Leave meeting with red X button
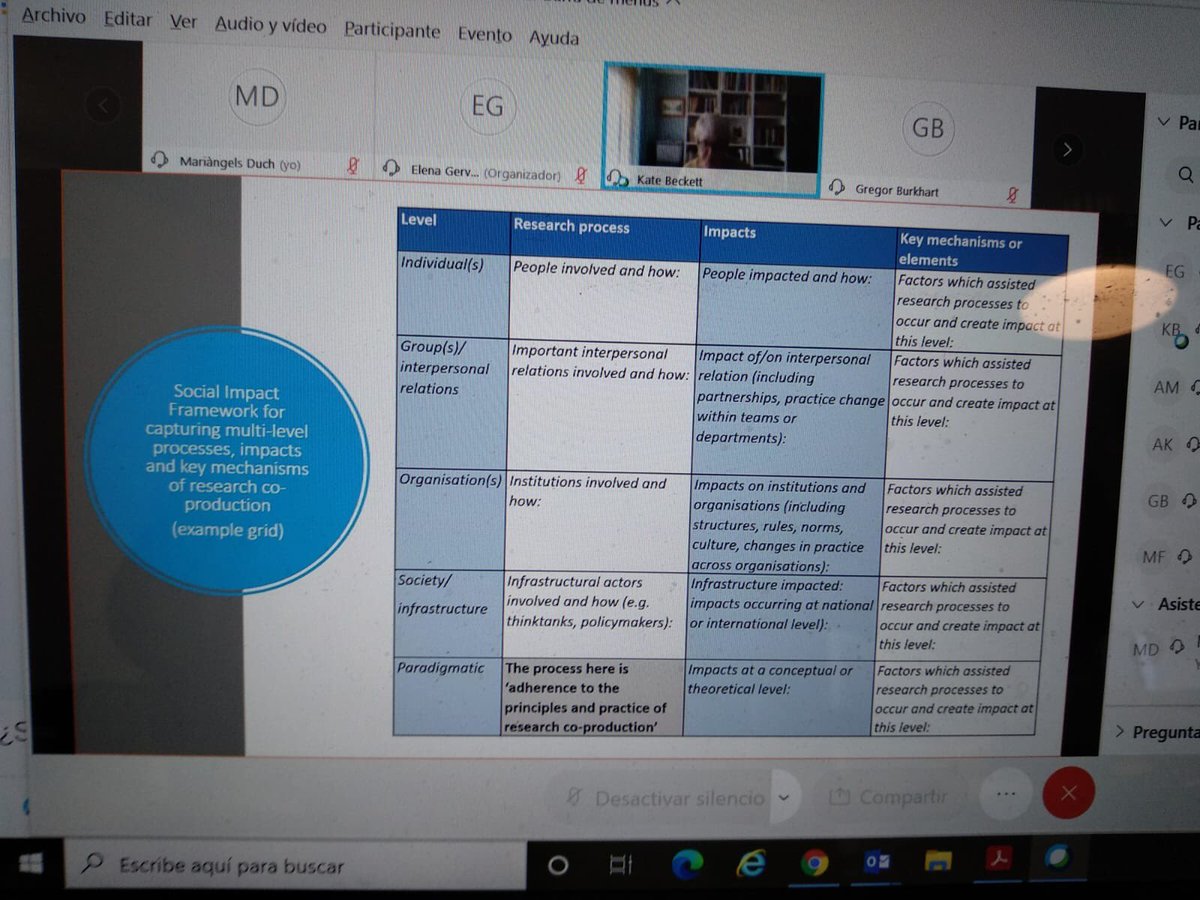The width and height of the screenshot is (1200, 900). tap(1068, 793)
